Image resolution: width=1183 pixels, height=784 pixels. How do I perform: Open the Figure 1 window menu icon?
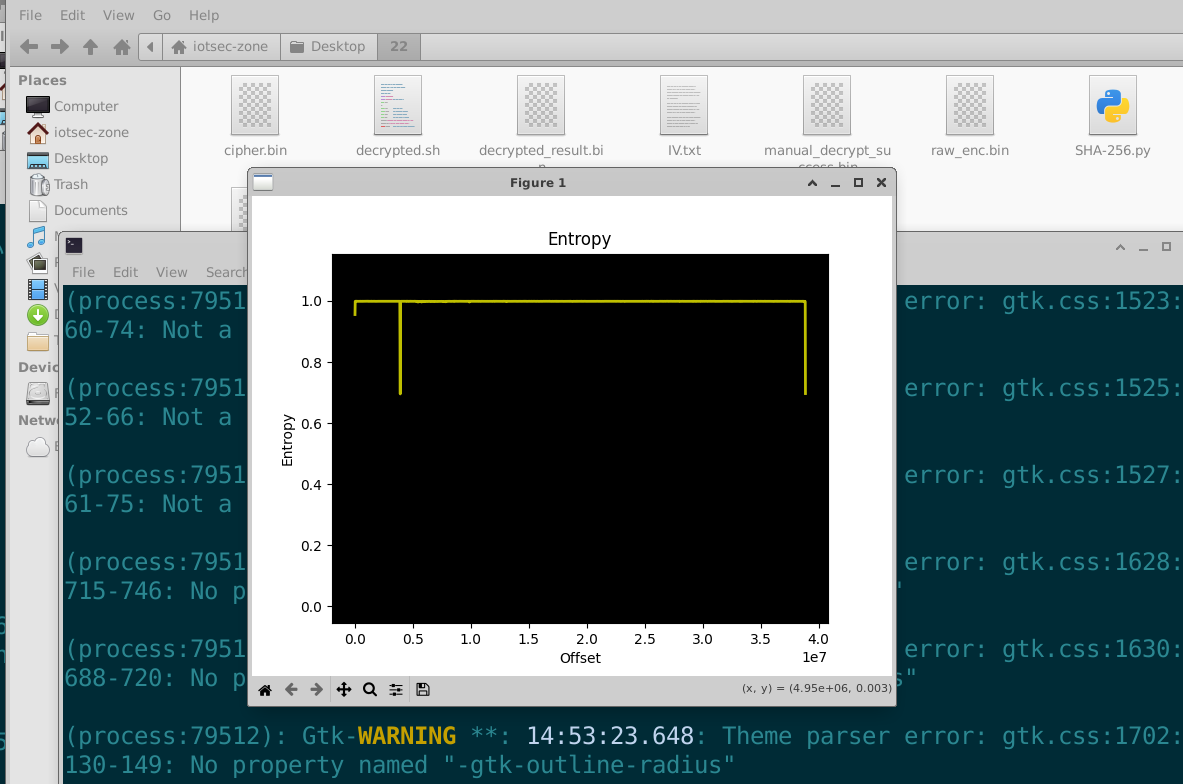click(x=263, y=183)
